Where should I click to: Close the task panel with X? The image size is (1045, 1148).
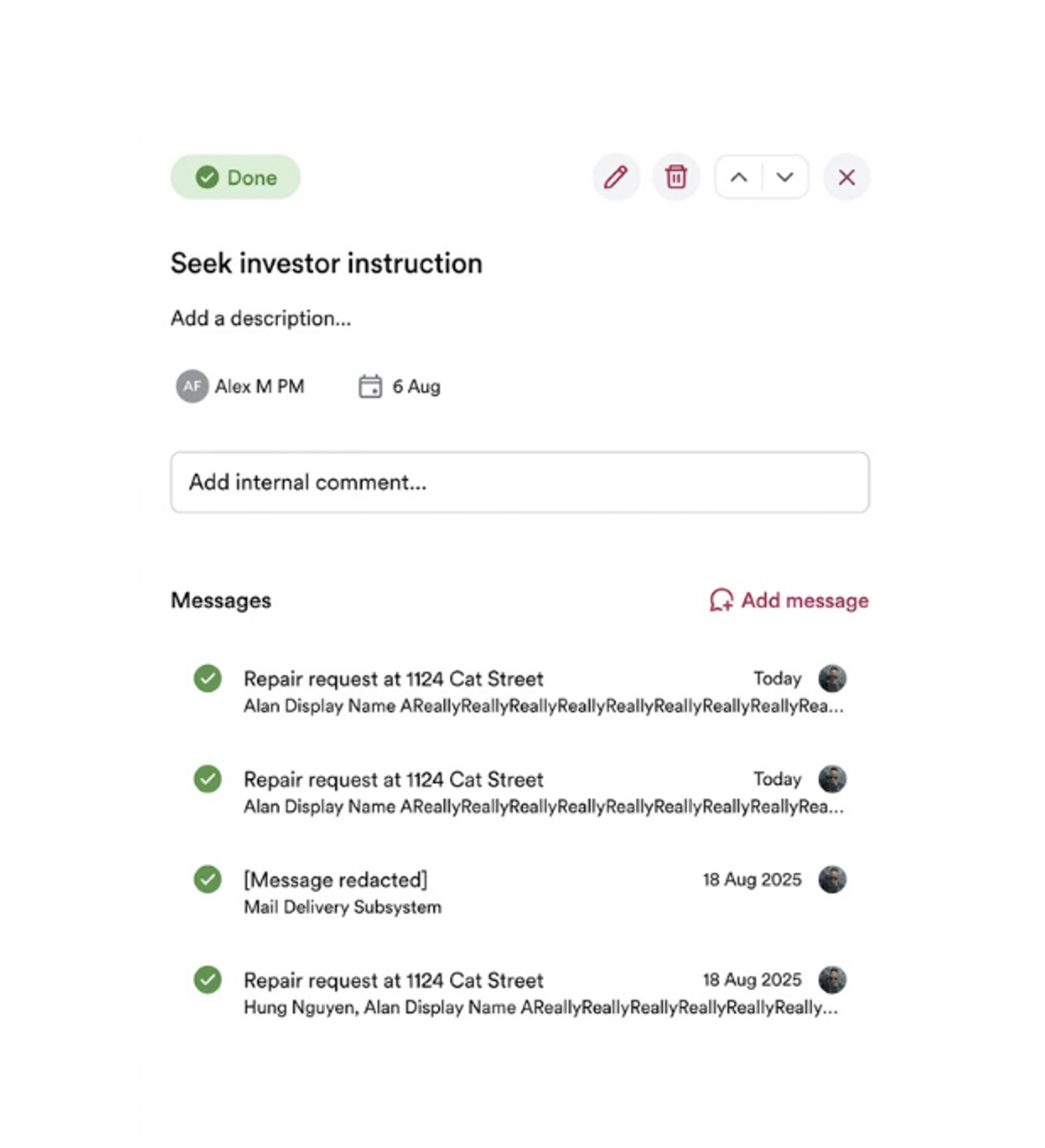coord(847,177)
